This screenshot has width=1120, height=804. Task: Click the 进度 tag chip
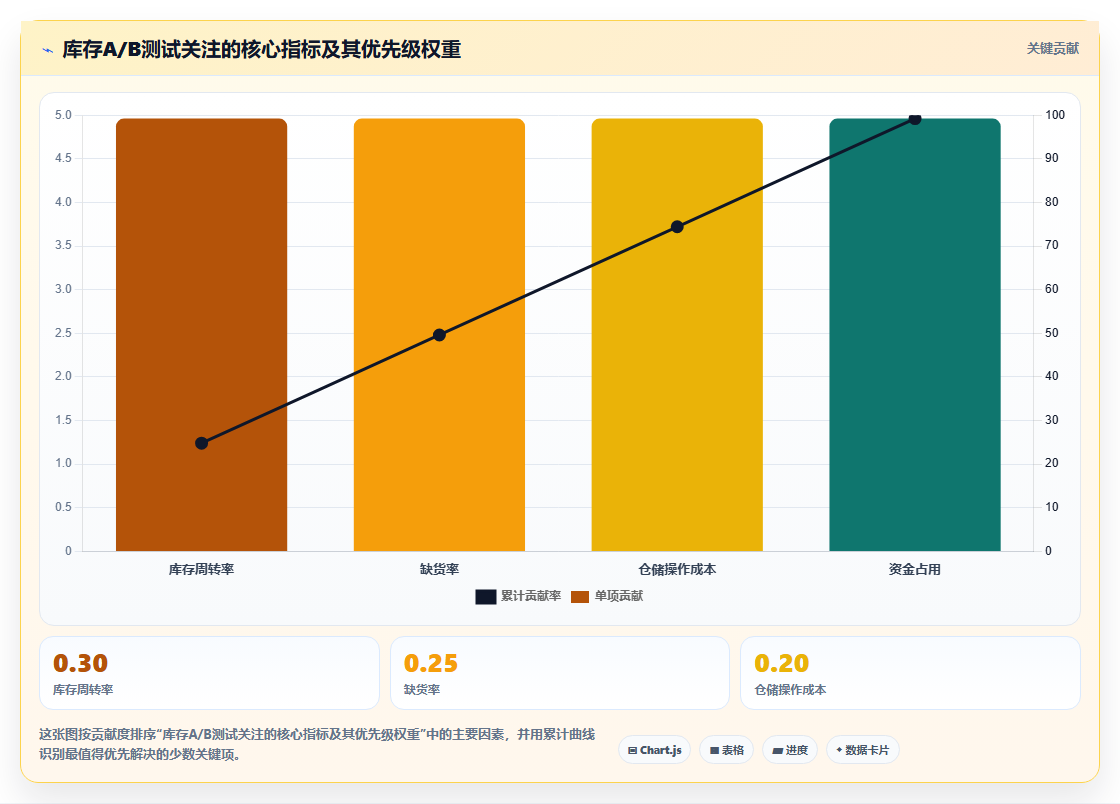tap(790, 750)
